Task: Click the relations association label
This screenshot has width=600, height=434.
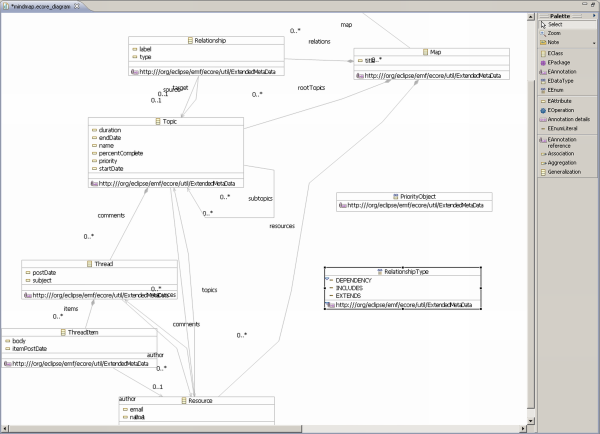Action: point(319,41)
